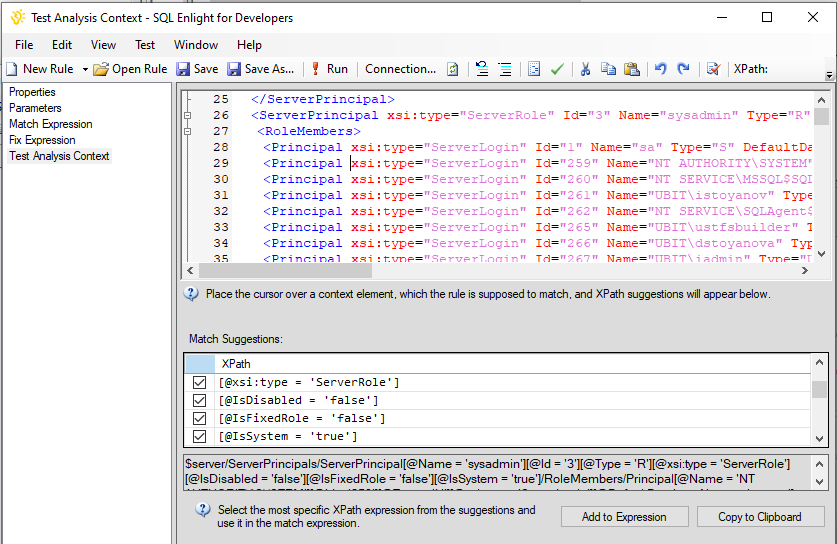Select Fix Expression in left panel

pos(42,140)
